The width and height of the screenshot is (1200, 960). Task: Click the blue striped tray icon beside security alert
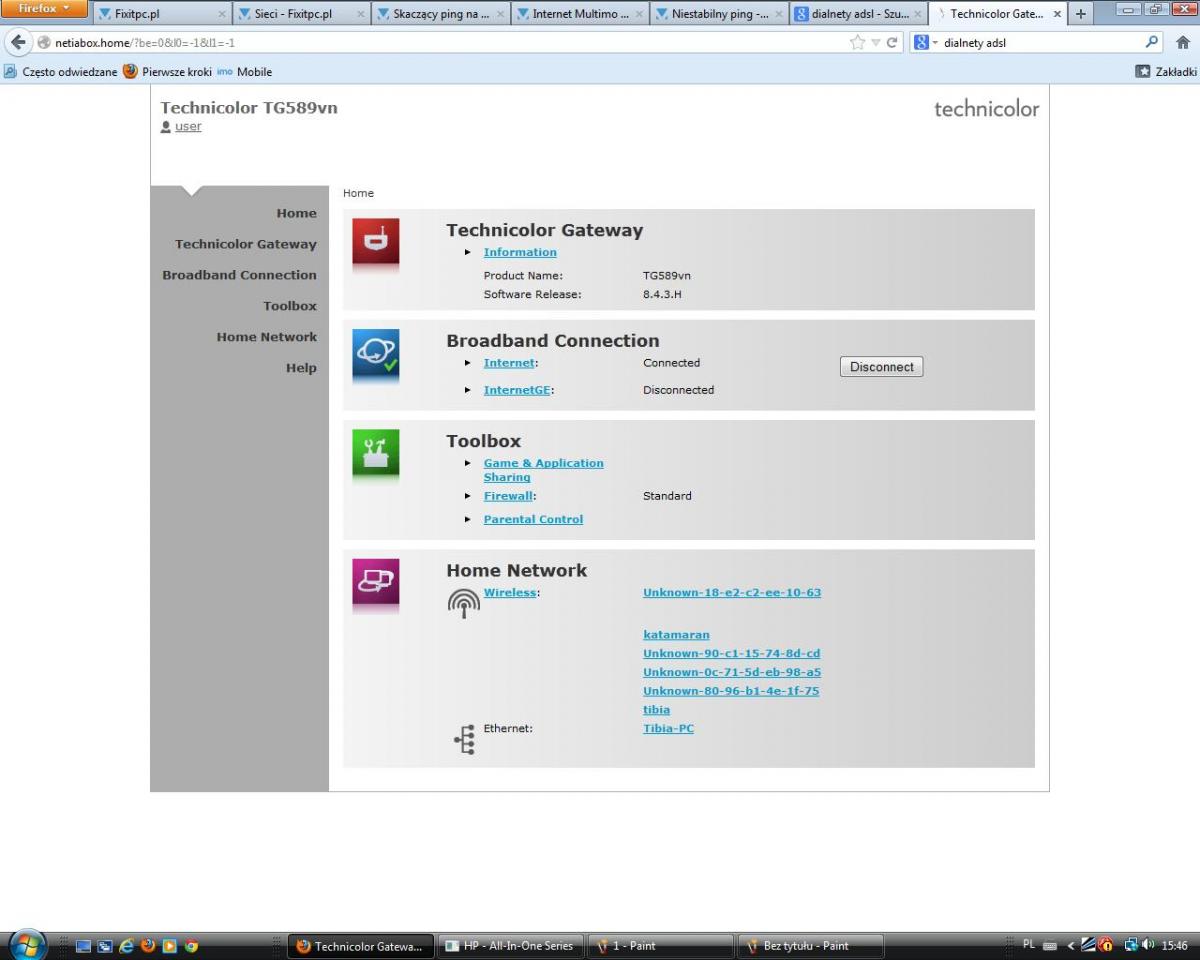click(x=1088, y=945)
